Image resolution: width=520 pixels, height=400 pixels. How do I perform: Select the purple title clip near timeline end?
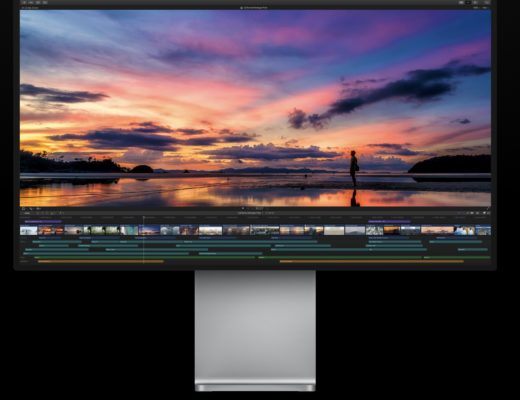coord(389,221)
